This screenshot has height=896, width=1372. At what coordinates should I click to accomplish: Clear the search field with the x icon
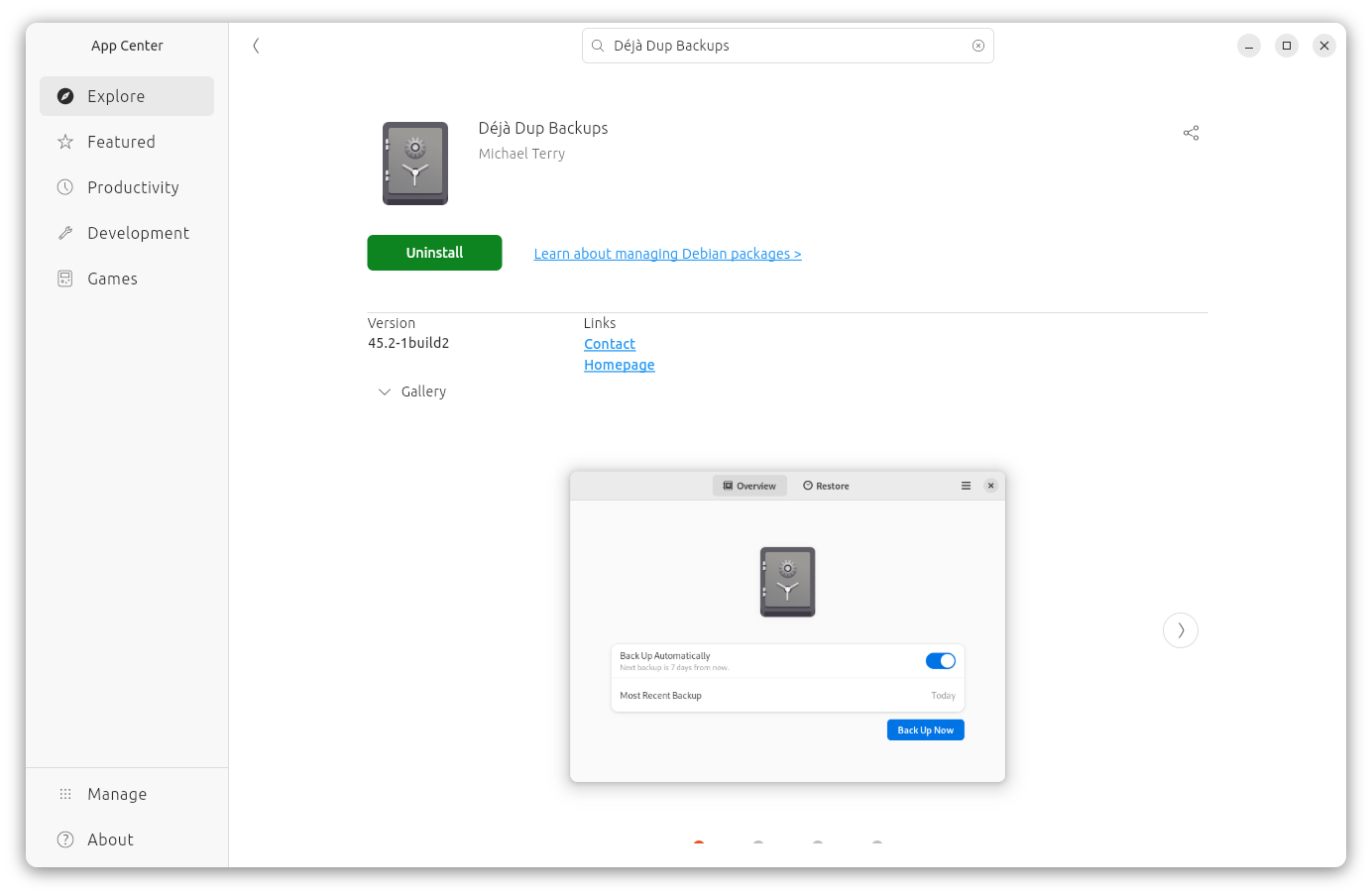pos(977,46)
